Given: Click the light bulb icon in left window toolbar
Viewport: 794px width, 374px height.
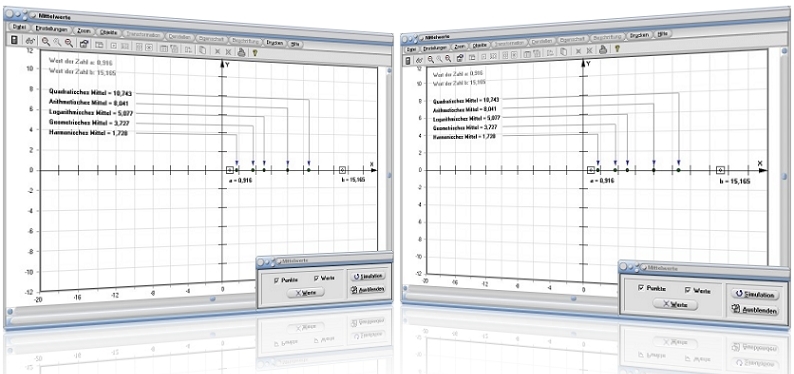Looking at the screenshot, I should (255, 52).
